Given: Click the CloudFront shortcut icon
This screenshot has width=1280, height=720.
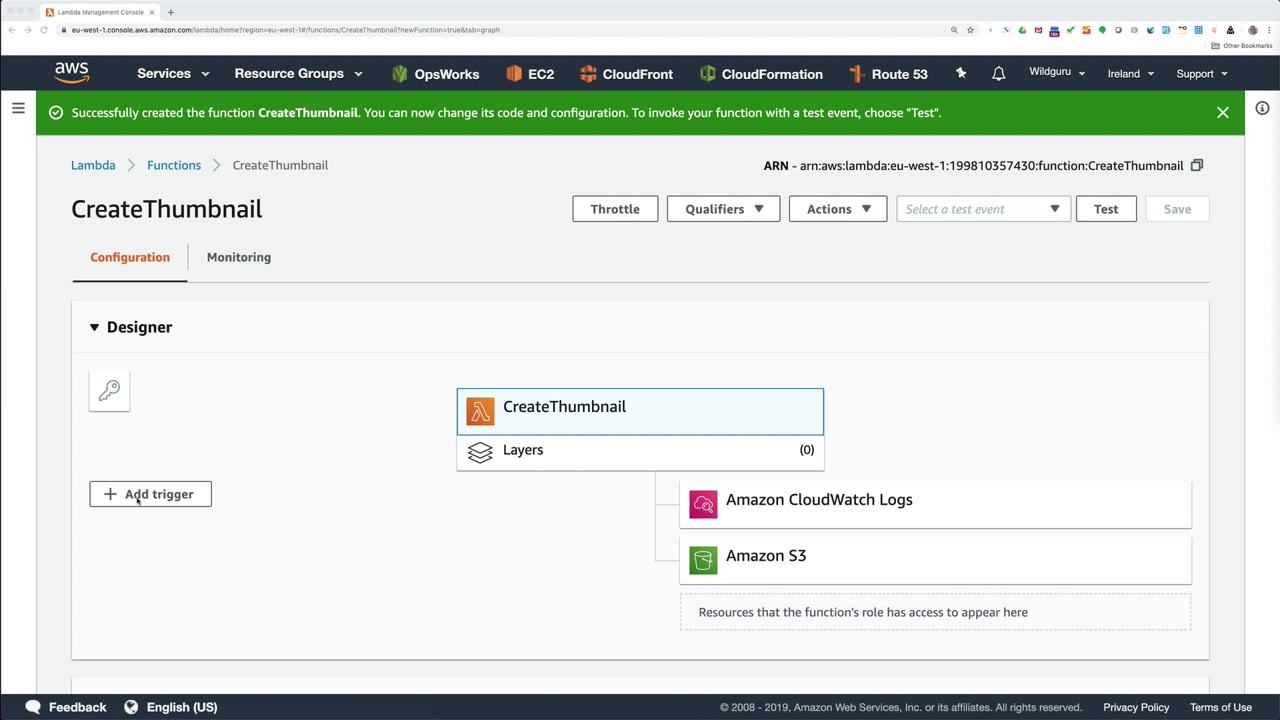Looking at the screenshot, I should pos(588,73).
